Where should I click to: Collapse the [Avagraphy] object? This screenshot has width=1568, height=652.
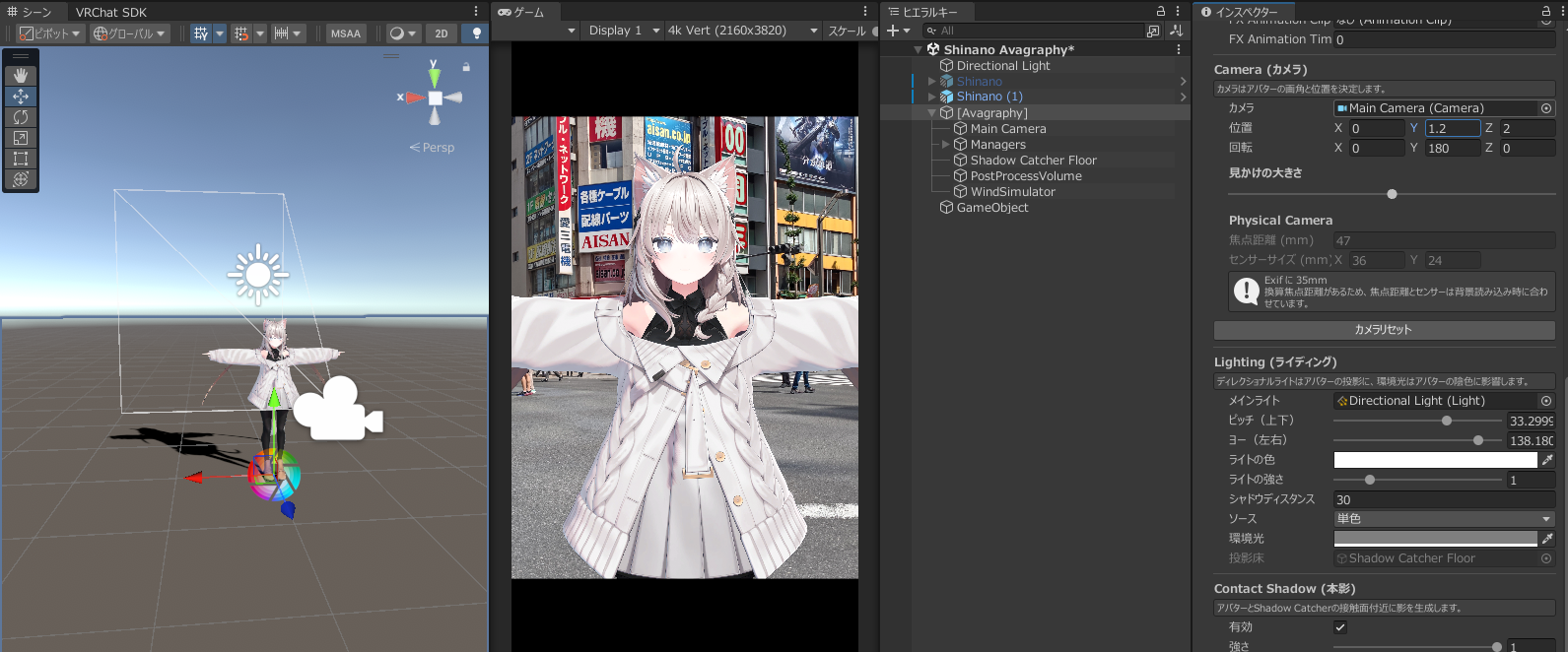click(x=932, y=113)
